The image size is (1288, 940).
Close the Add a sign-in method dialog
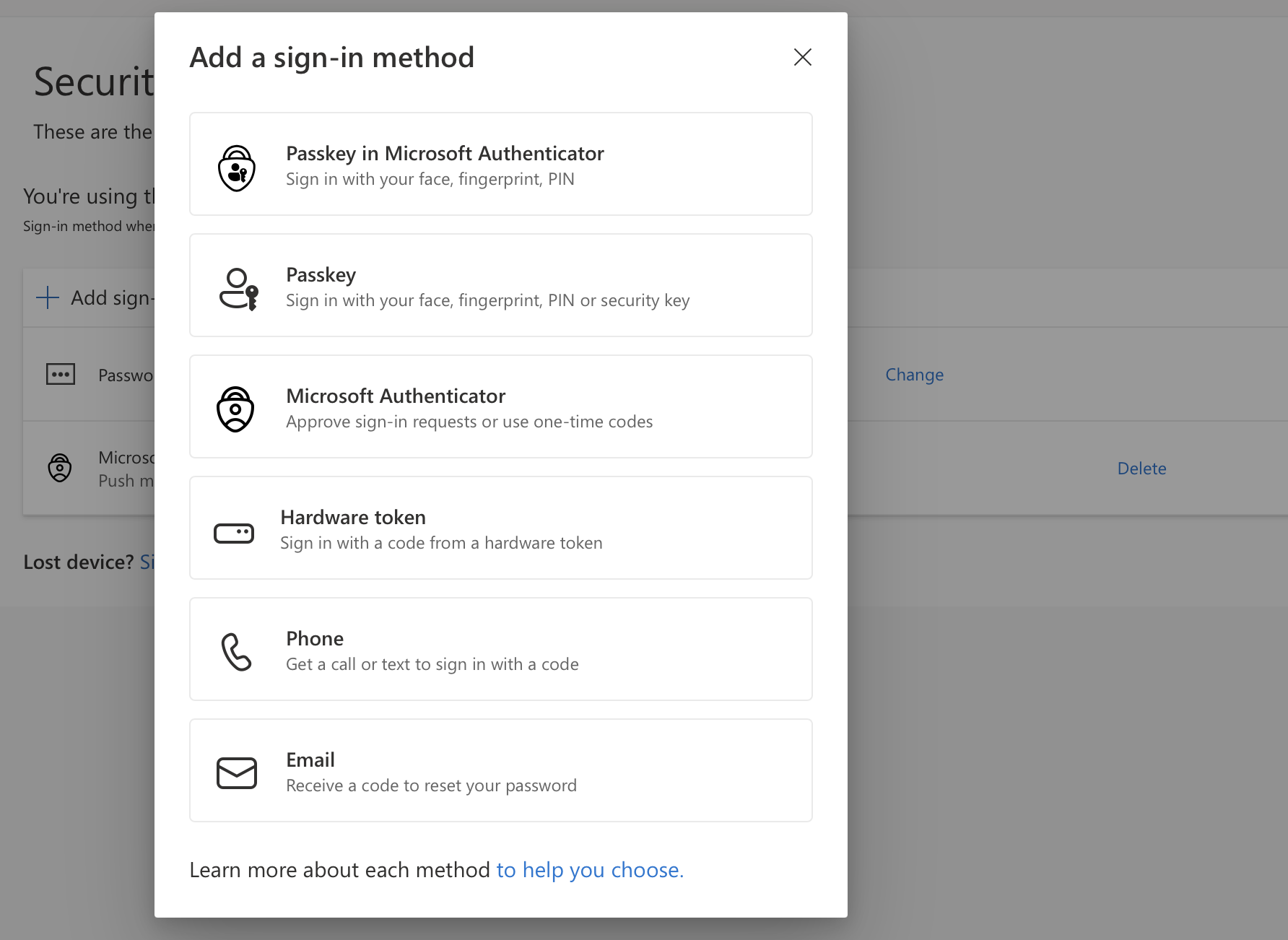pyautogui.click(x=803, y=57)
